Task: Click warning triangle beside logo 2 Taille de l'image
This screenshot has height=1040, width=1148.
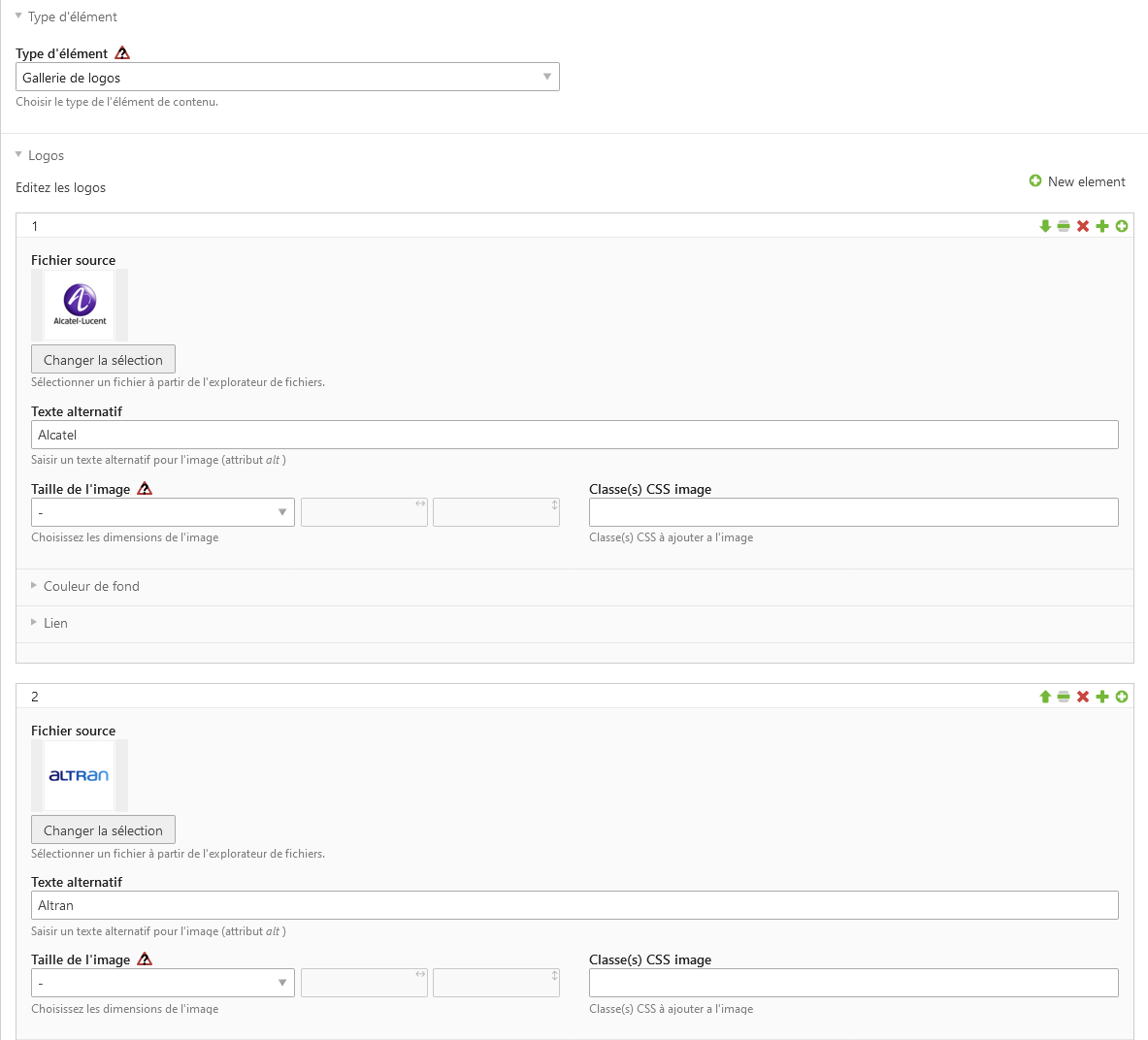Action: [145, 959]
